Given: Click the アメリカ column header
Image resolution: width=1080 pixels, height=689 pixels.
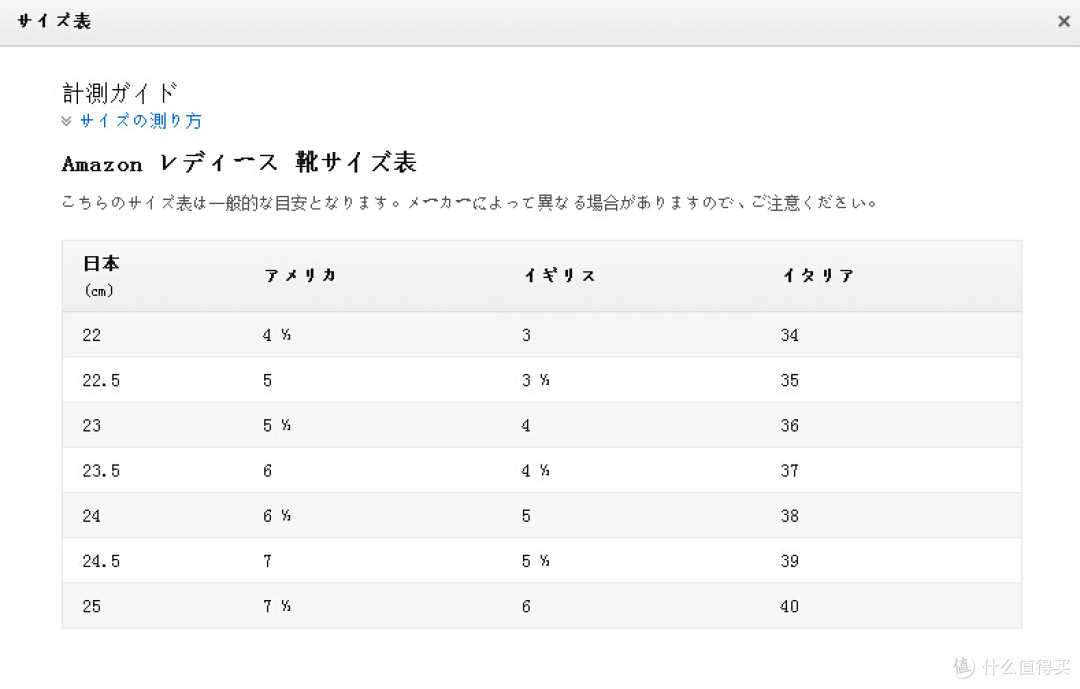Looking at the screenshot, I should (300, 276).
